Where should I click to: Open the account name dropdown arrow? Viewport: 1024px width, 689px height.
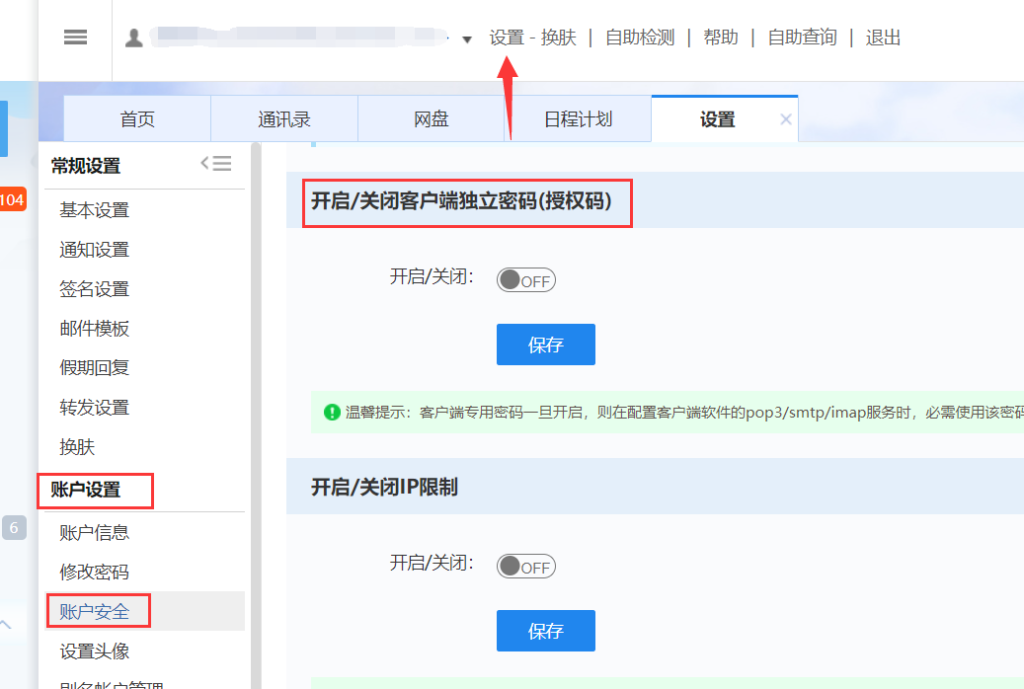point(466,39)
